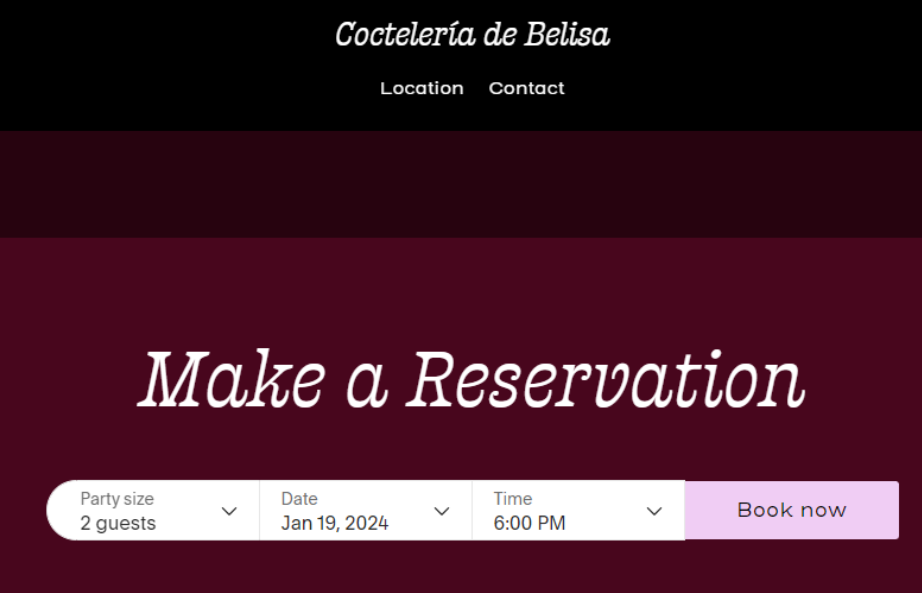Click the chevron next to 6:00 PM
Image resolution: width=922 pixels, height=593 pixels.
[x=654, y=511]
